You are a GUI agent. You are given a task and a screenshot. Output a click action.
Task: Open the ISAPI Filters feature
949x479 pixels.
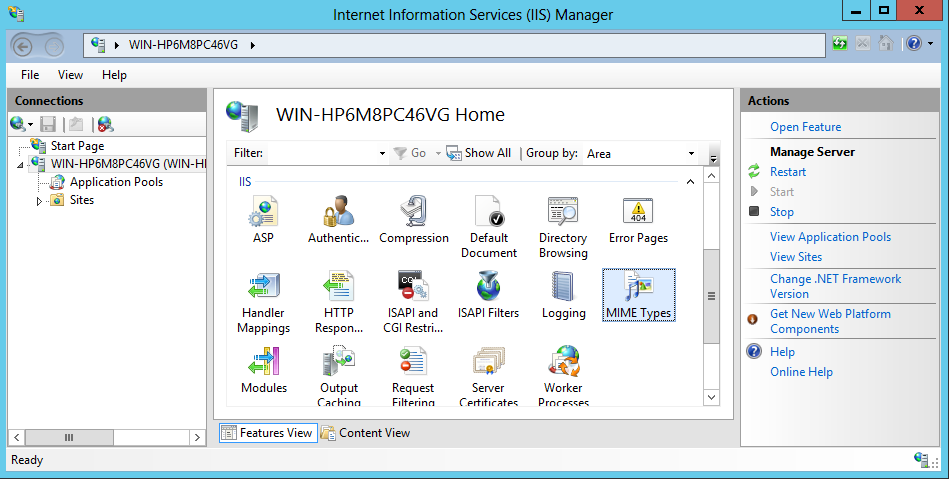[x=488, y=295]
